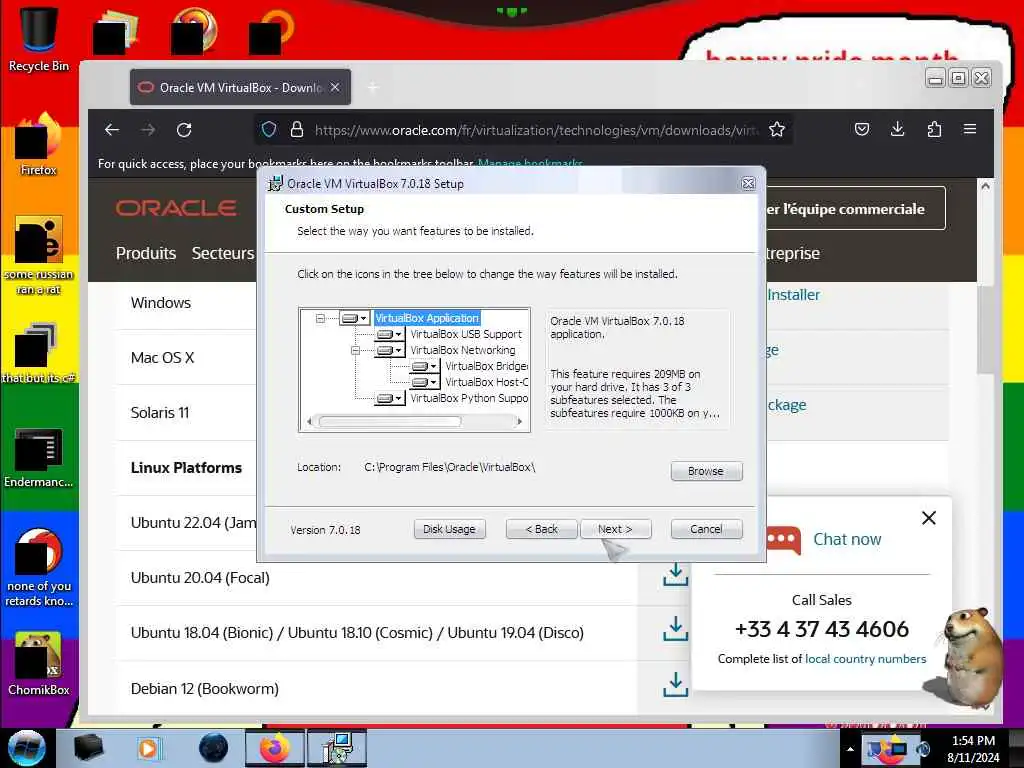This screenshot has width=1024, height=768.
Task: Click Chat now link
Action: click(847, 539)
